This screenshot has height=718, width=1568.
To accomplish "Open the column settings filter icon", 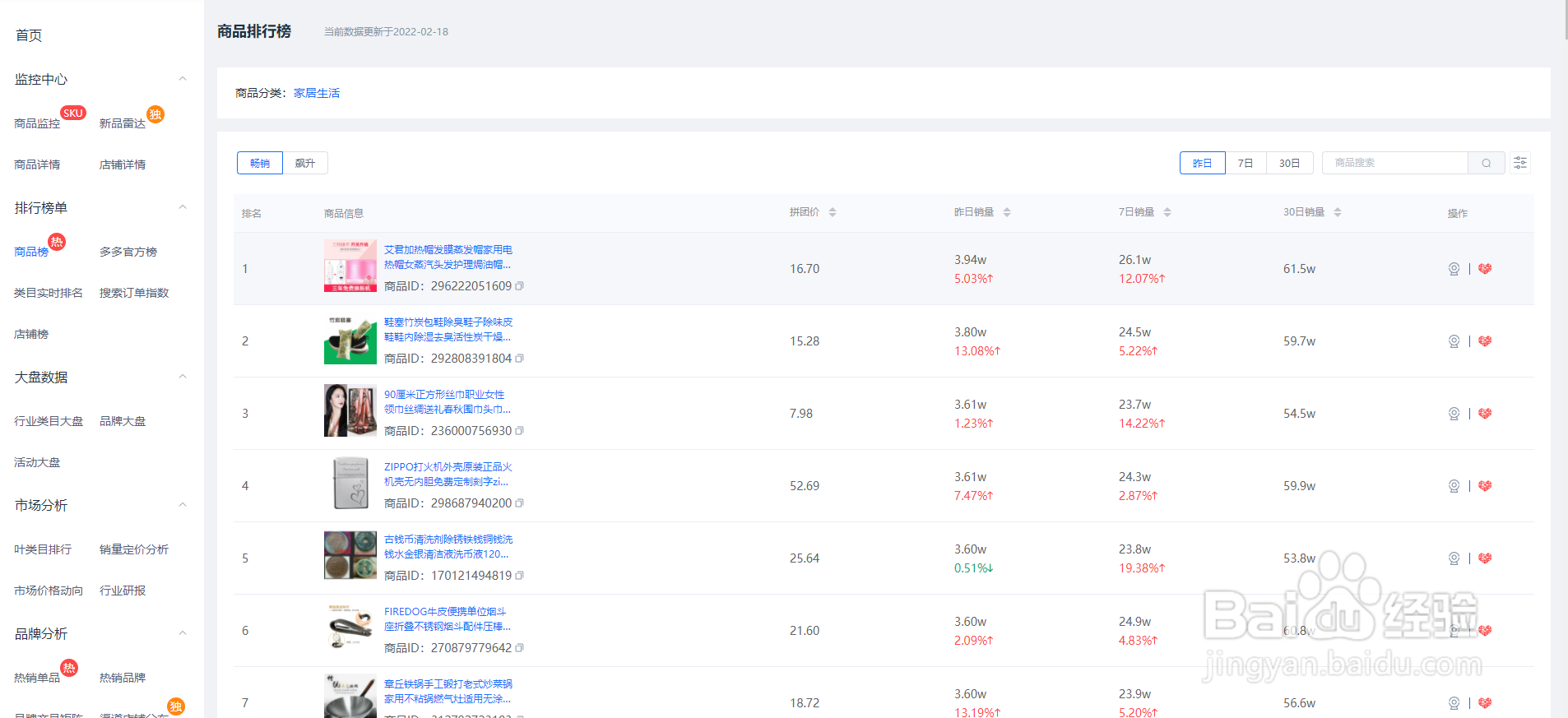I will (x=1520, y=163).
